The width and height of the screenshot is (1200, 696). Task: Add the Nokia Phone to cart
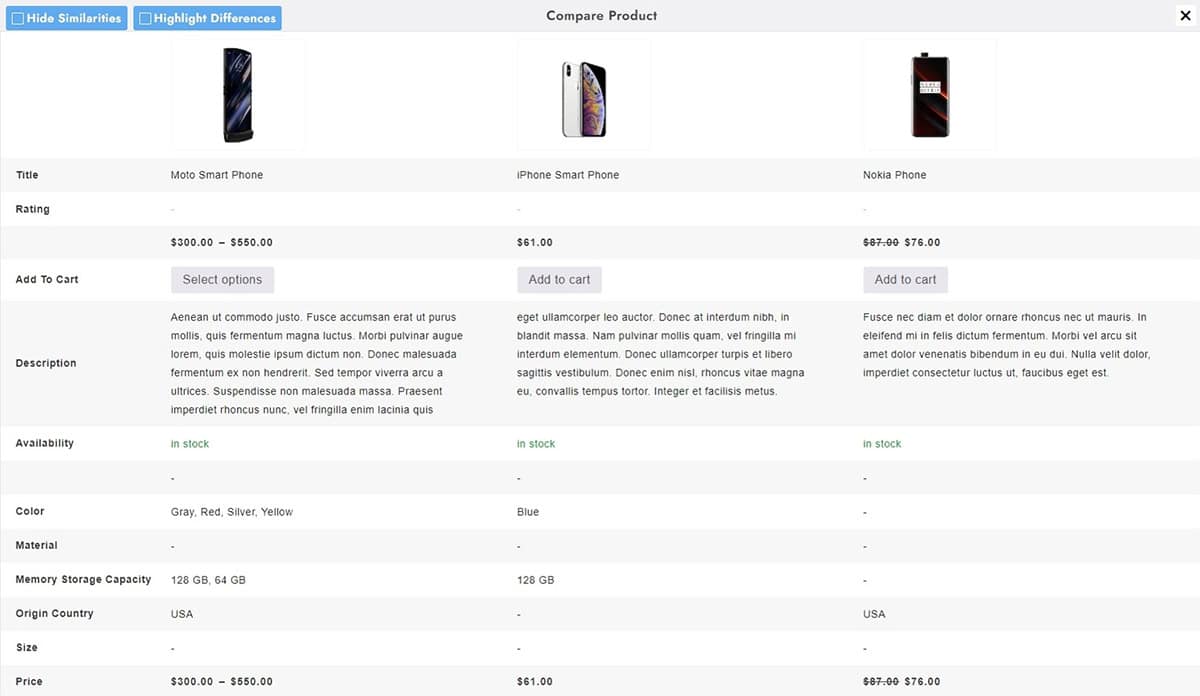point(905,280)
